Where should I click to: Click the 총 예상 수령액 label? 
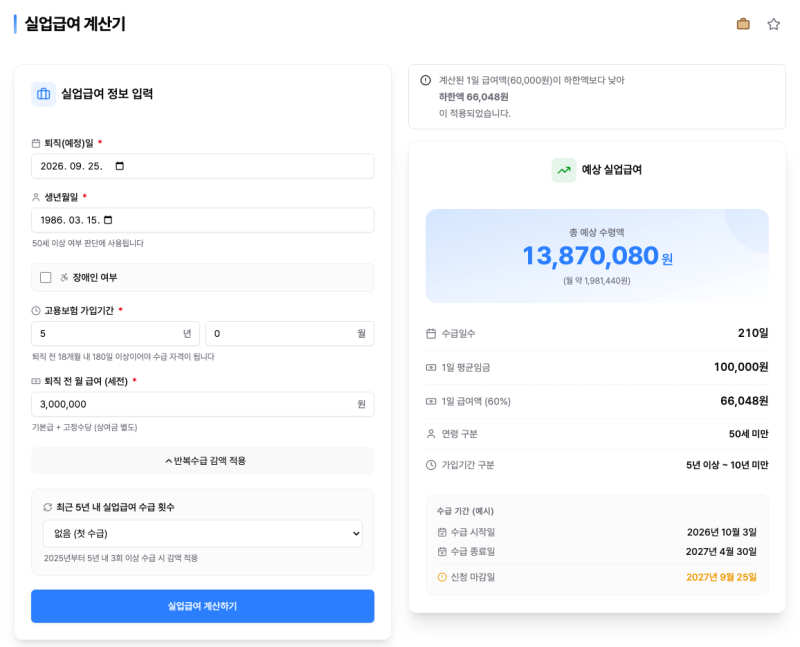click(x=597, y=233)
